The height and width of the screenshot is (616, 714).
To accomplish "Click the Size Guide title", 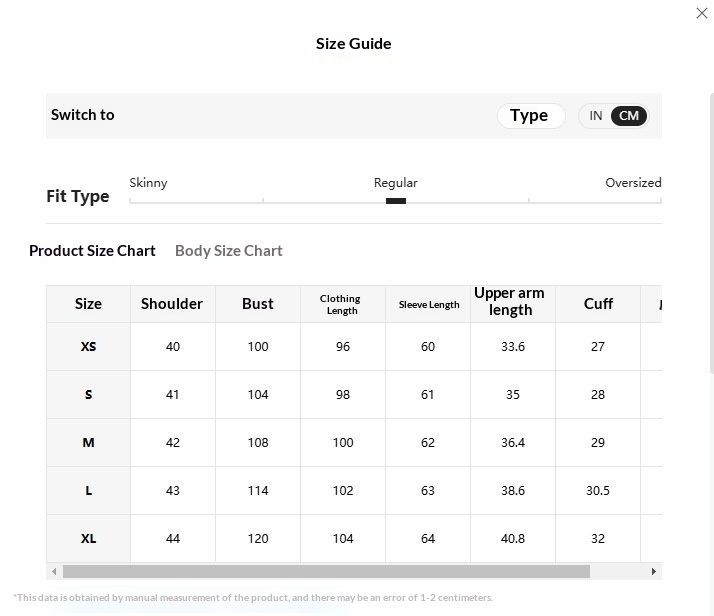I will coord(354,44).
